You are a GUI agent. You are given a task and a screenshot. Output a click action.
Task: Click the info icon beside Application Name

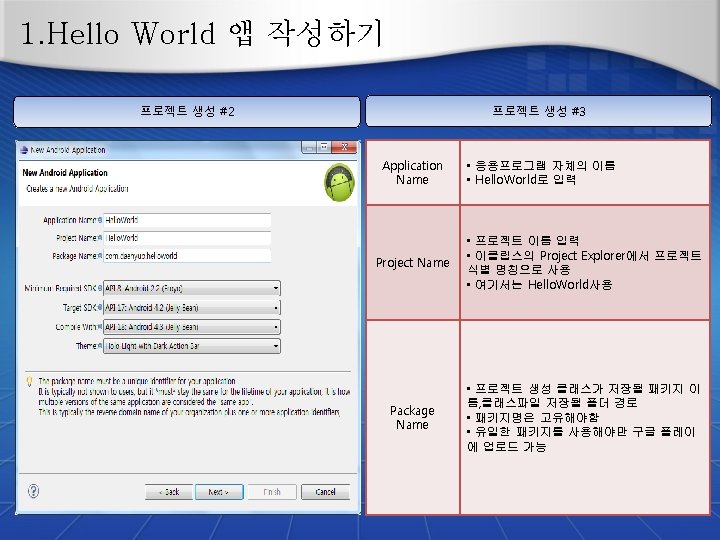point(100,220)
